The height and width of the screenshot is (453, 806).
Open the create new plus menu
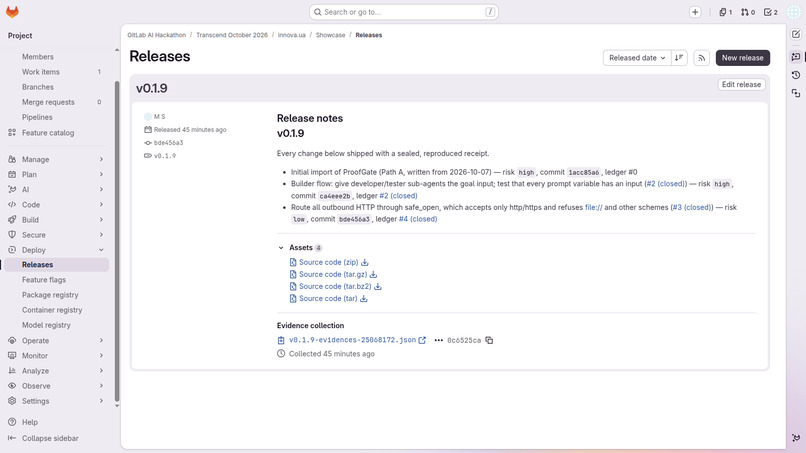(695, 12)
